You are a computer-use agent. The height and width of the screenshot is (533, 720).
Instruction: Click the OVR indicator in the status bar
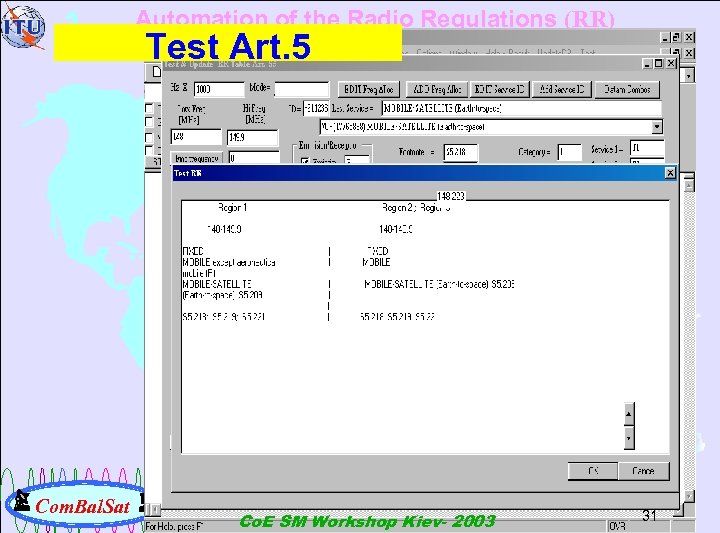point(617,526)
